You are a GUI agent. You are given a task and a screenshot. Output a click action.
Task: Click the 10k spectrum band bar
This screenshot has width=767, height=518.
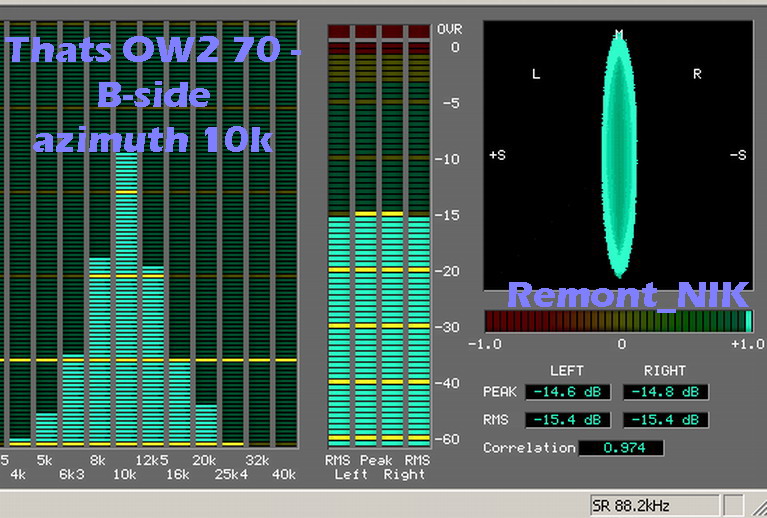click(125, 300)
